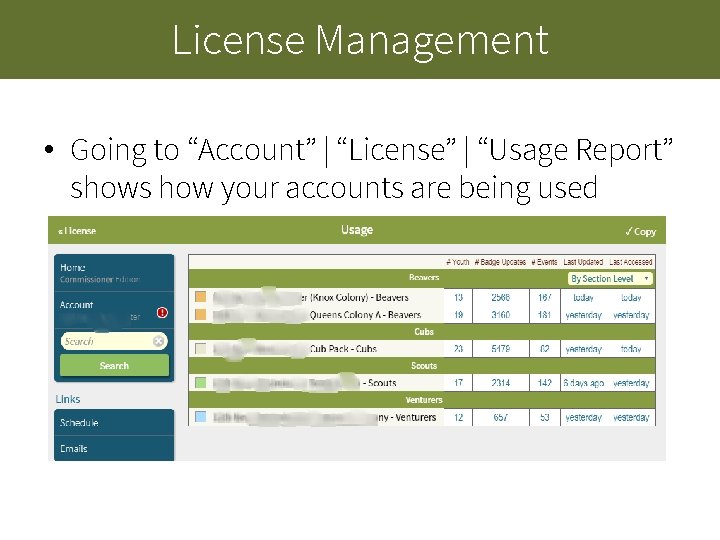Open the Schedule link
The width and height of the screenshot is (720, 540).
pos(114,422)
